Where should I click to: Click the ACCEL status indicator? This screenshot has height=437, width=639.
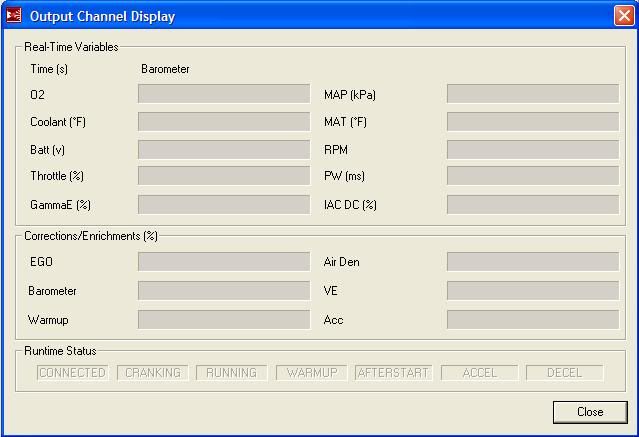click(x=480, y=373)
